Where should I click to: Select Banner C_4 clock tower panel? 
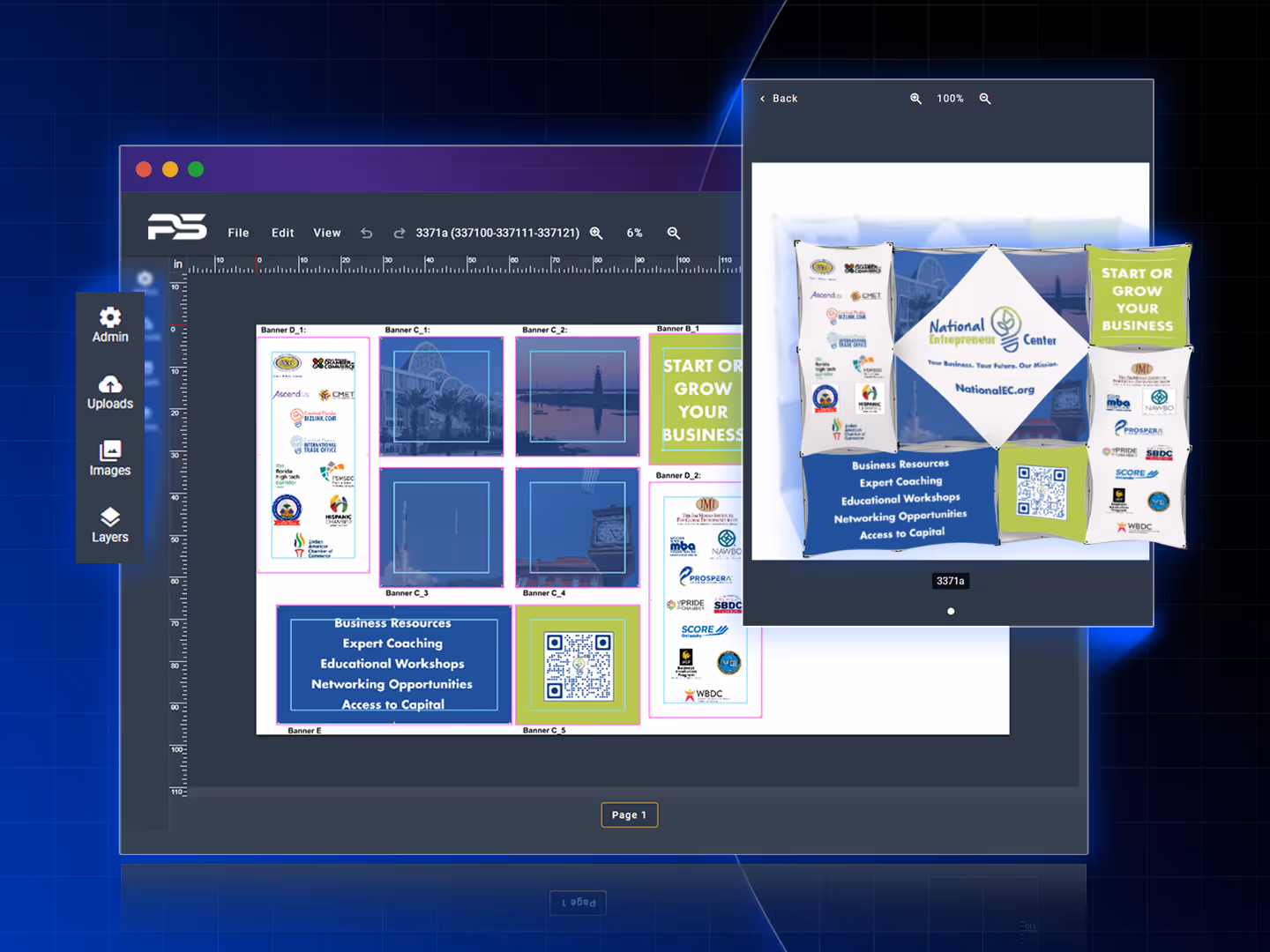[578, 527]
